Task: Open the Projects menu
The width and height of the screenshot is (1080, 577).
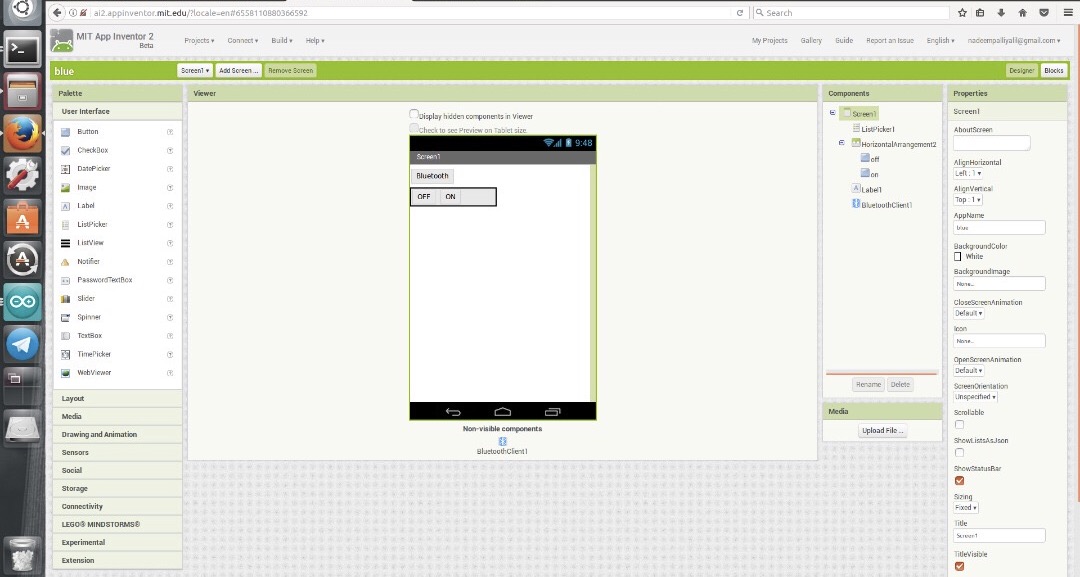Action: tap(199, 41)
